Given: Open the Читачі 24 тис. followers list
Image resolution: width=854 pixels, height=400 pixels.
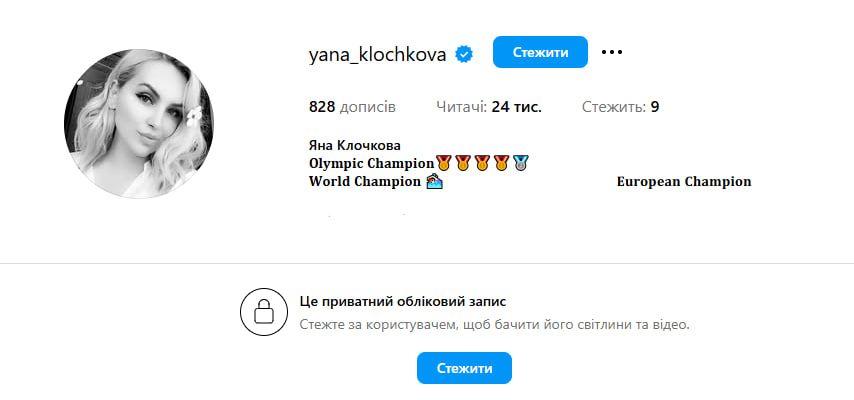Looking at the screenshot, I should click(489, 107).
